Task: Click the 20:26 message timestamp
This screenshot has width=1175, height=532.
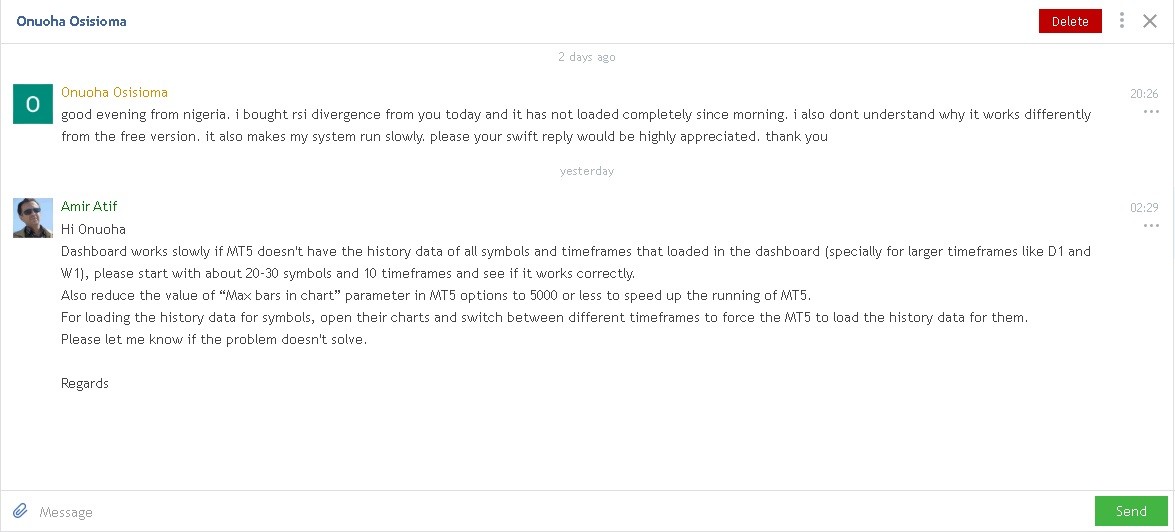Action: [1144, 94]
